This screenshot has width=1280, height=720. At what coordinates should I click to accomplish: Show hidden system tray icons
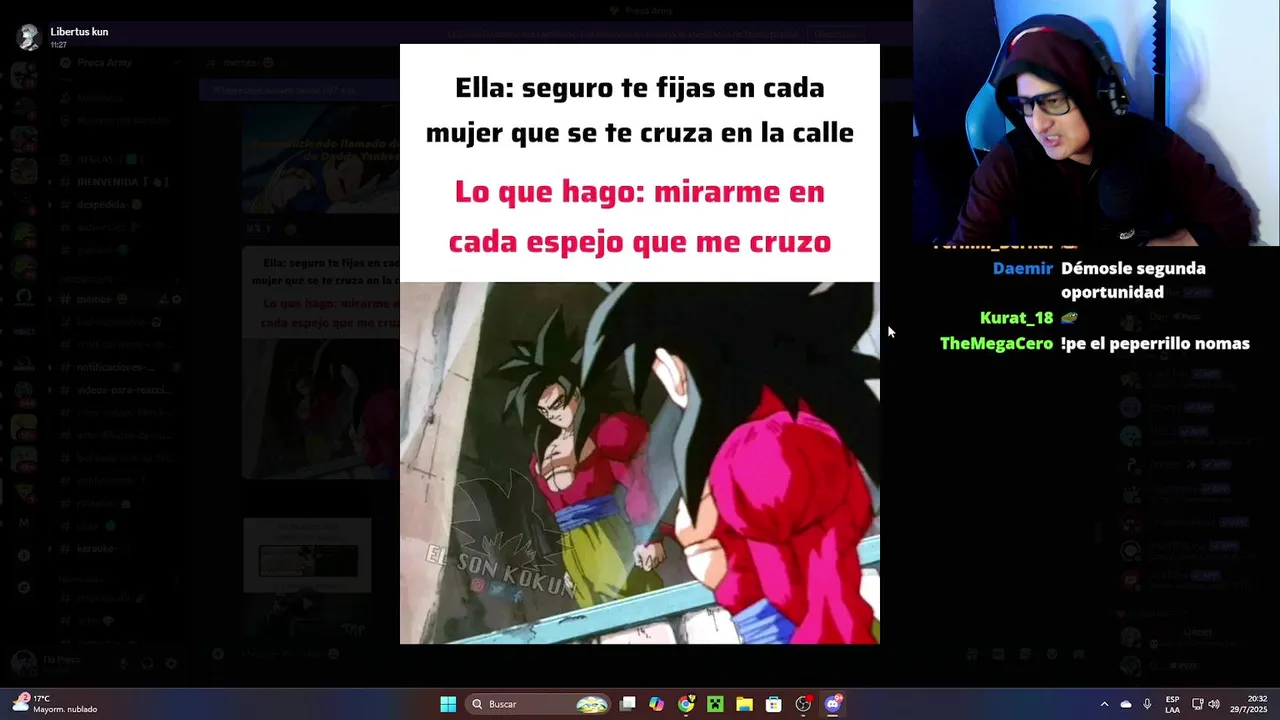pos(1104,704)
